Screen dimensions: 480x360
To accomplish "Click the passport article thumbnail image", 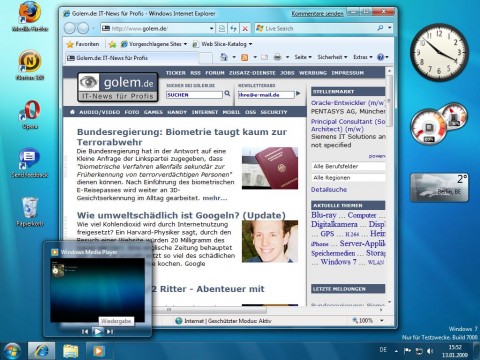I will 270,168.
